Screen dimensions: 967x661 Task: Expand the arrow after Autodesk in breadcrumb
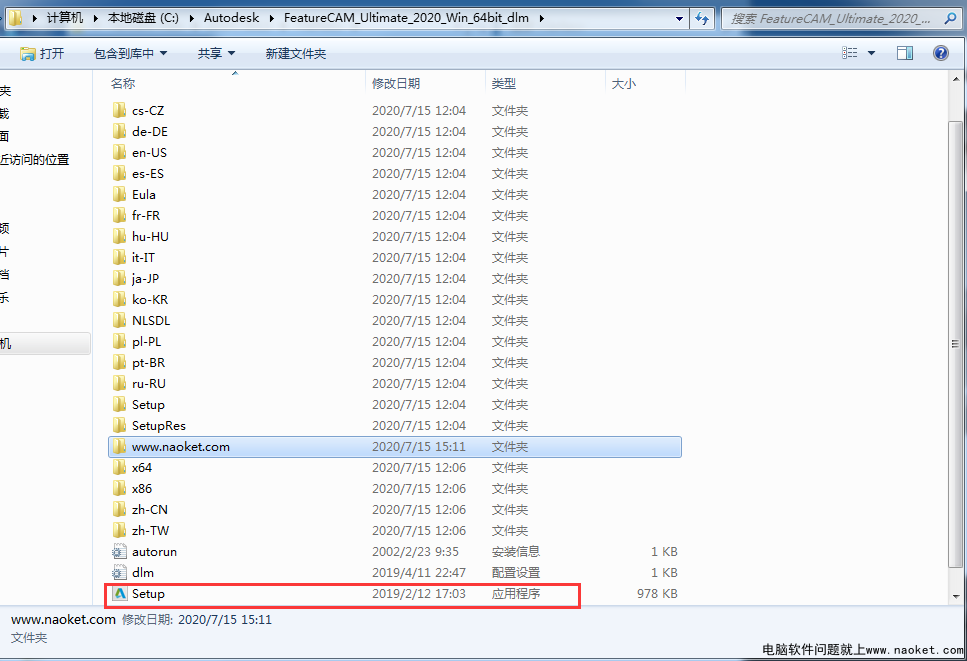(x=271, y=18)
